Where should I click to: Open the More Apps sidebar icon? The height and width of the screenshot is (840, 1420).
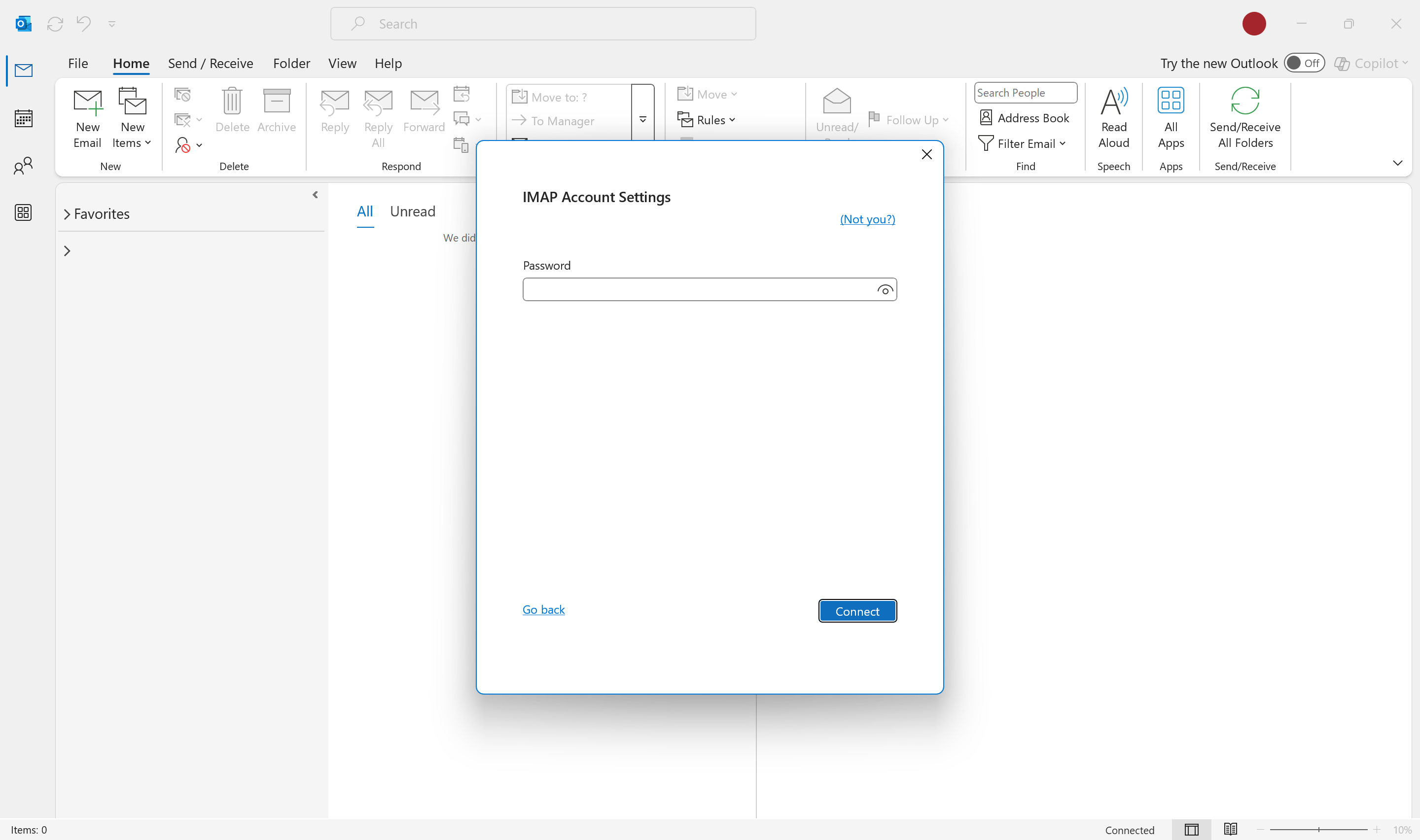click(23, 213)
